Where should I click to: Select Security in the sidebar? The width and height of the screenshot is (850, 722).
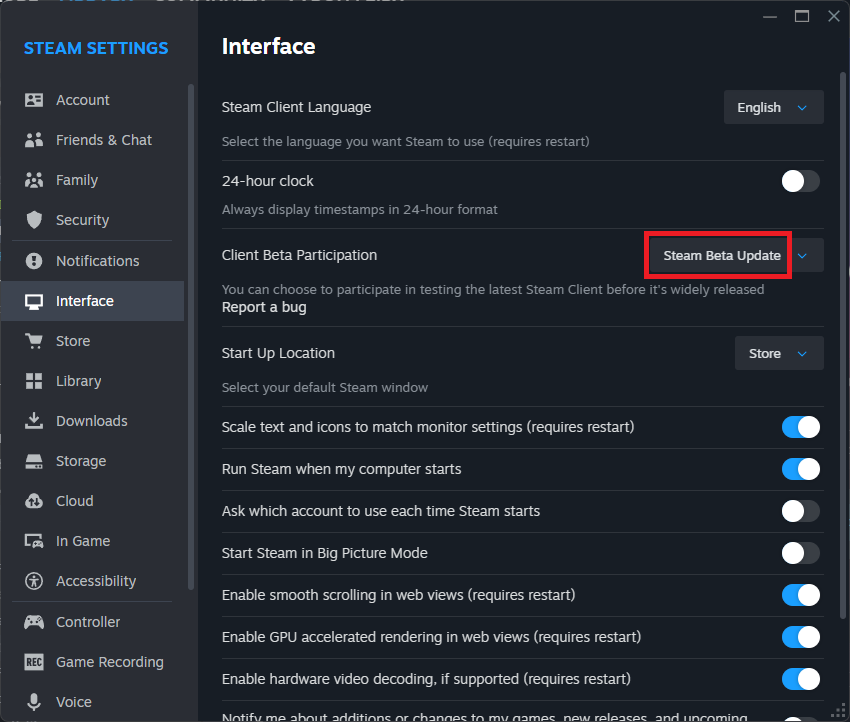(x=93, y=220)
